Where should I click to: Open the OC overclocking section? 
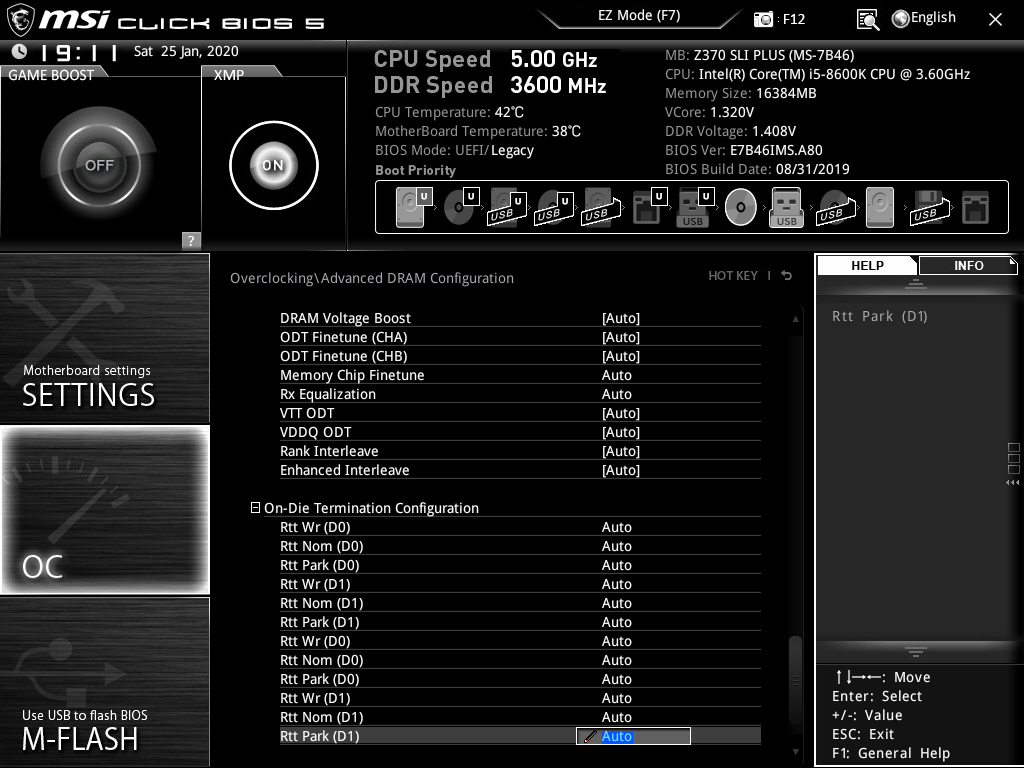coord(105,509)
